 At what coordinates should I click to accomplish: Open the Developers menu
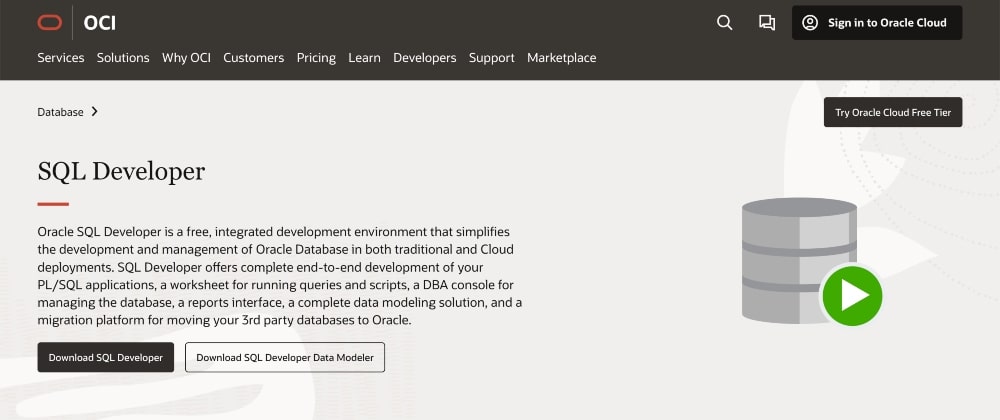(x=424, y=58)
